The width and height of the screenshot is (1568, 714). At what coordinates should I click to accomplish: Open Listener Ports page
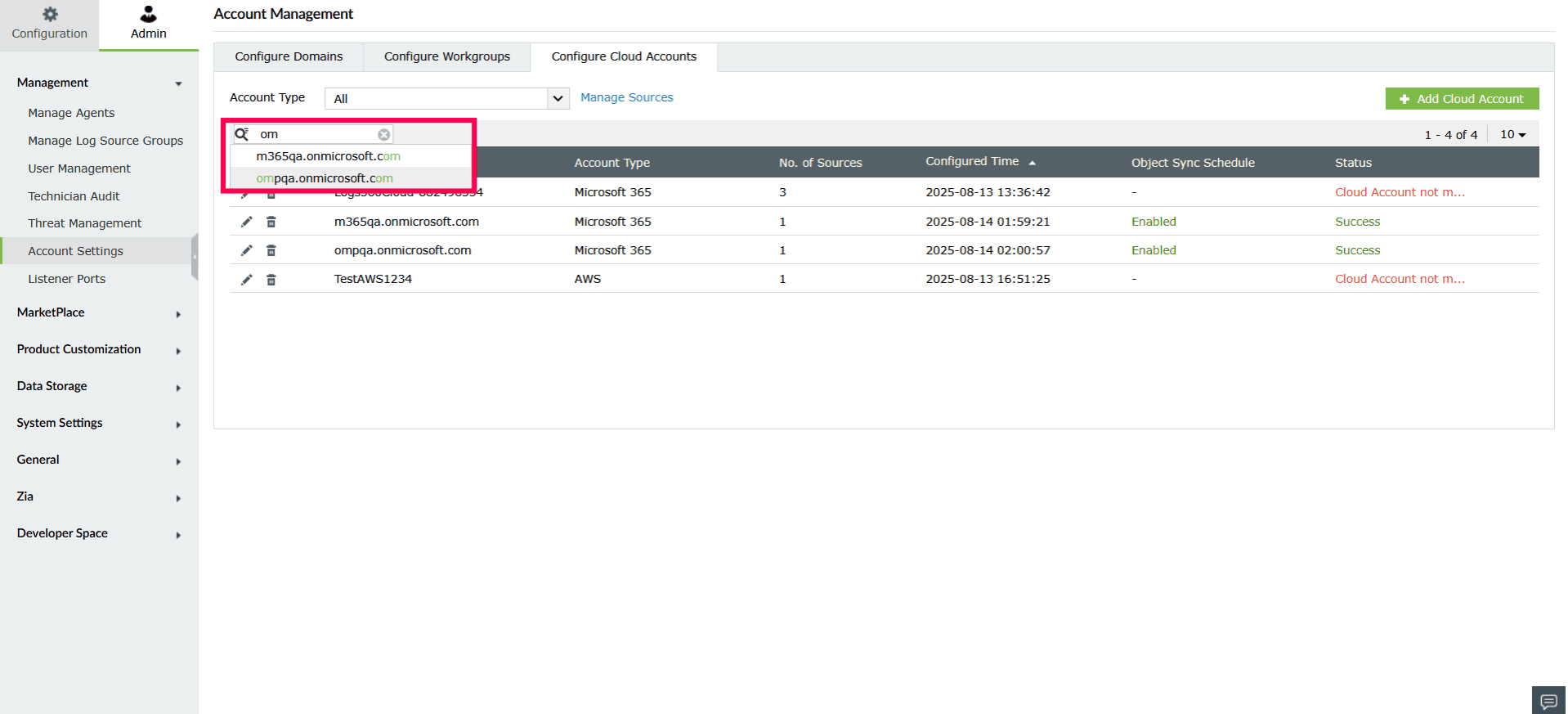coord(66,279)
